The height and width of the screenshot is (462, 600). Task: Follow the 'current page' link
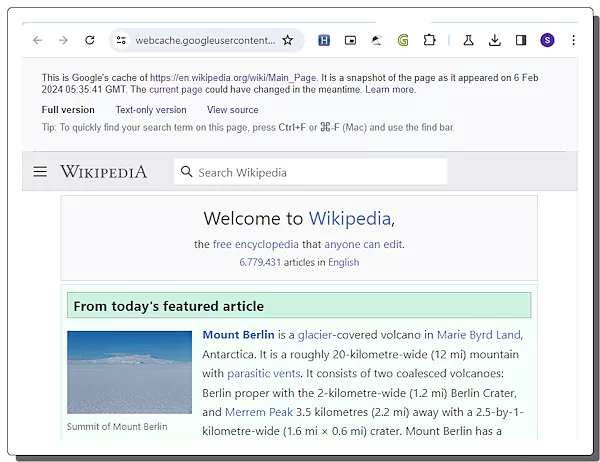click(176, 90)
